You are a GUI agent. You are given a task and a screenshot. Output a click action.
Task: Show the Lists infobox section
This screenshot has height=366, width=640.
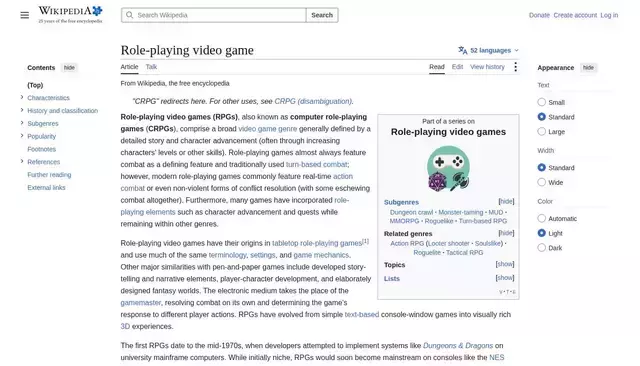pos(505,278)
